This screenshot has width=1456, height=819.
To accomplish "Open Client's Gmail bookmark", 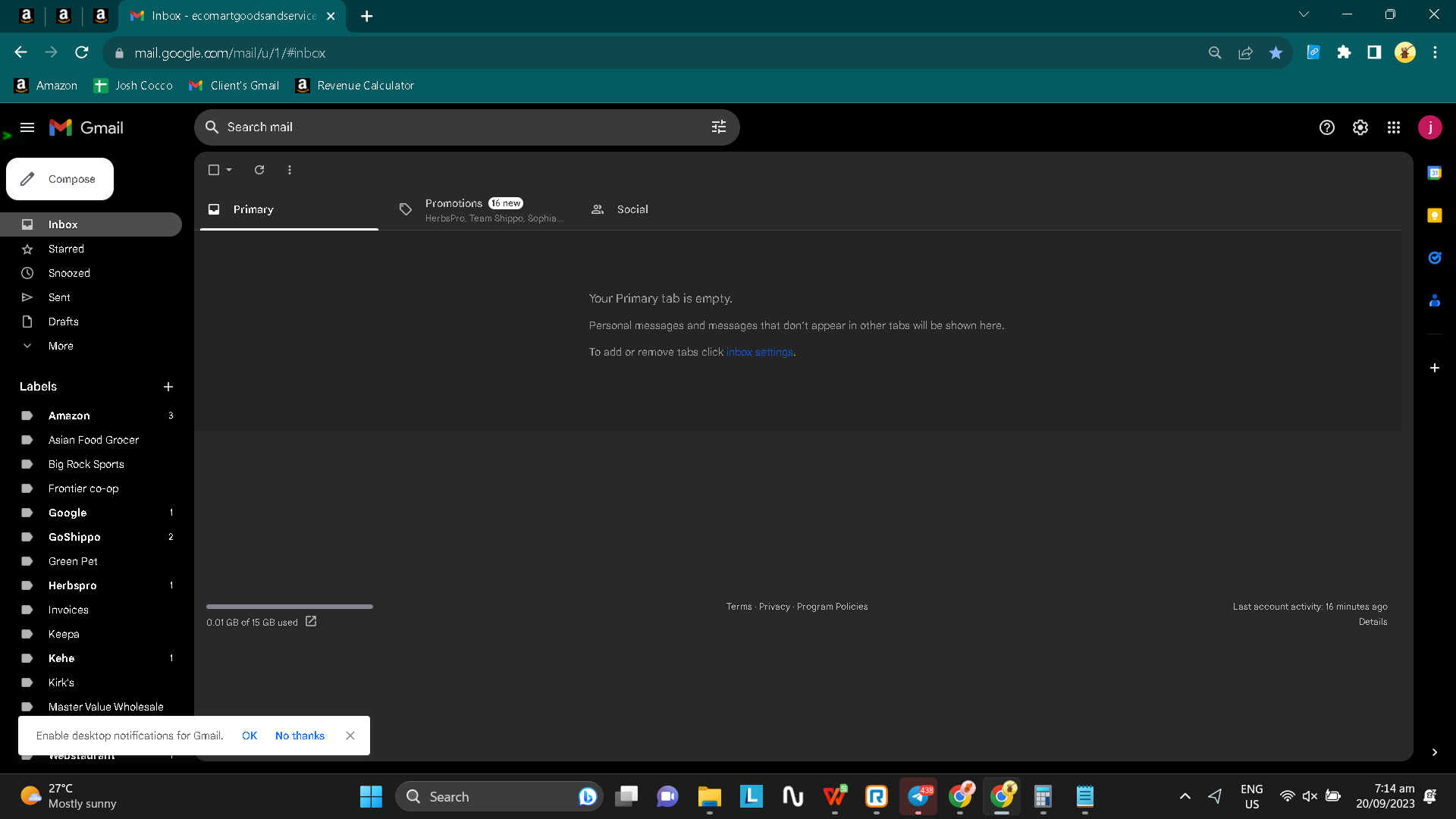I will (x=234, y=86).
